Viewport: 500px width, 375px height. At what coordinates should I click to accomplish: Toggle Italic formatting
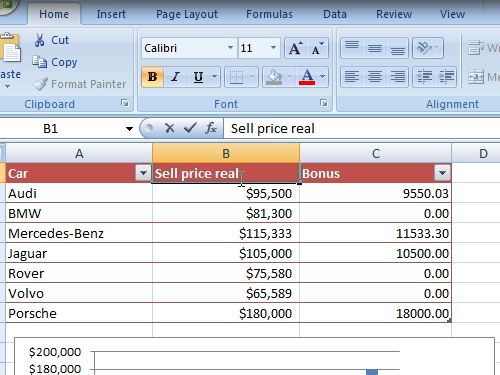[x=175, y=77]
